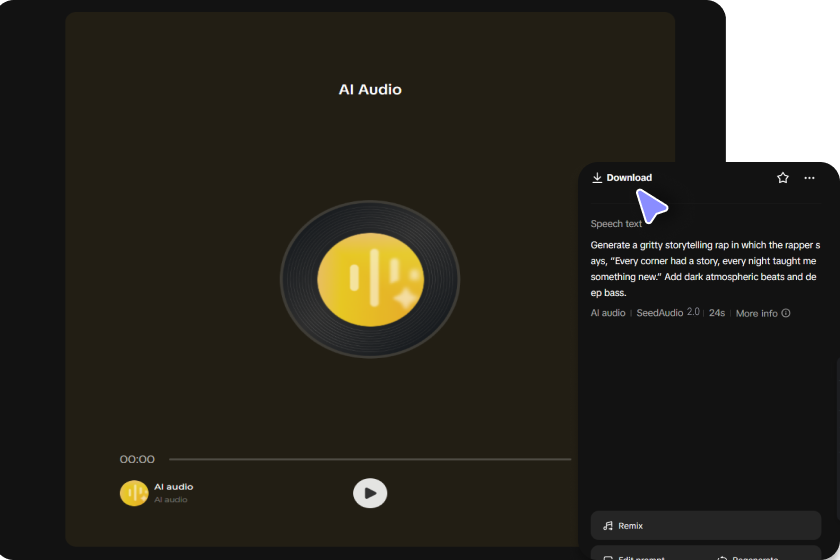Open the three-dot more options menu
Screen dimensions: 840x560
click(809, 178)
